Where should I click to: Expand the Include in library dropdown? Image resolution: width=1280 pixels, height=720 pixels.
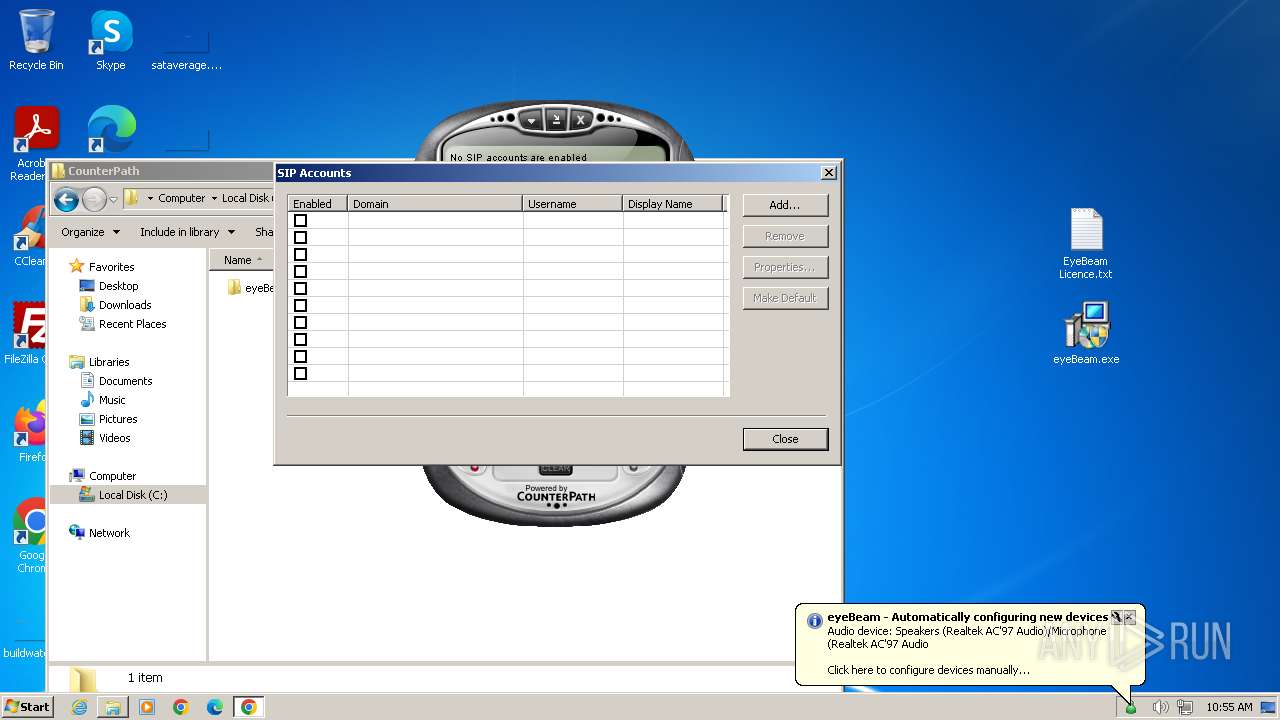[187, 232]
